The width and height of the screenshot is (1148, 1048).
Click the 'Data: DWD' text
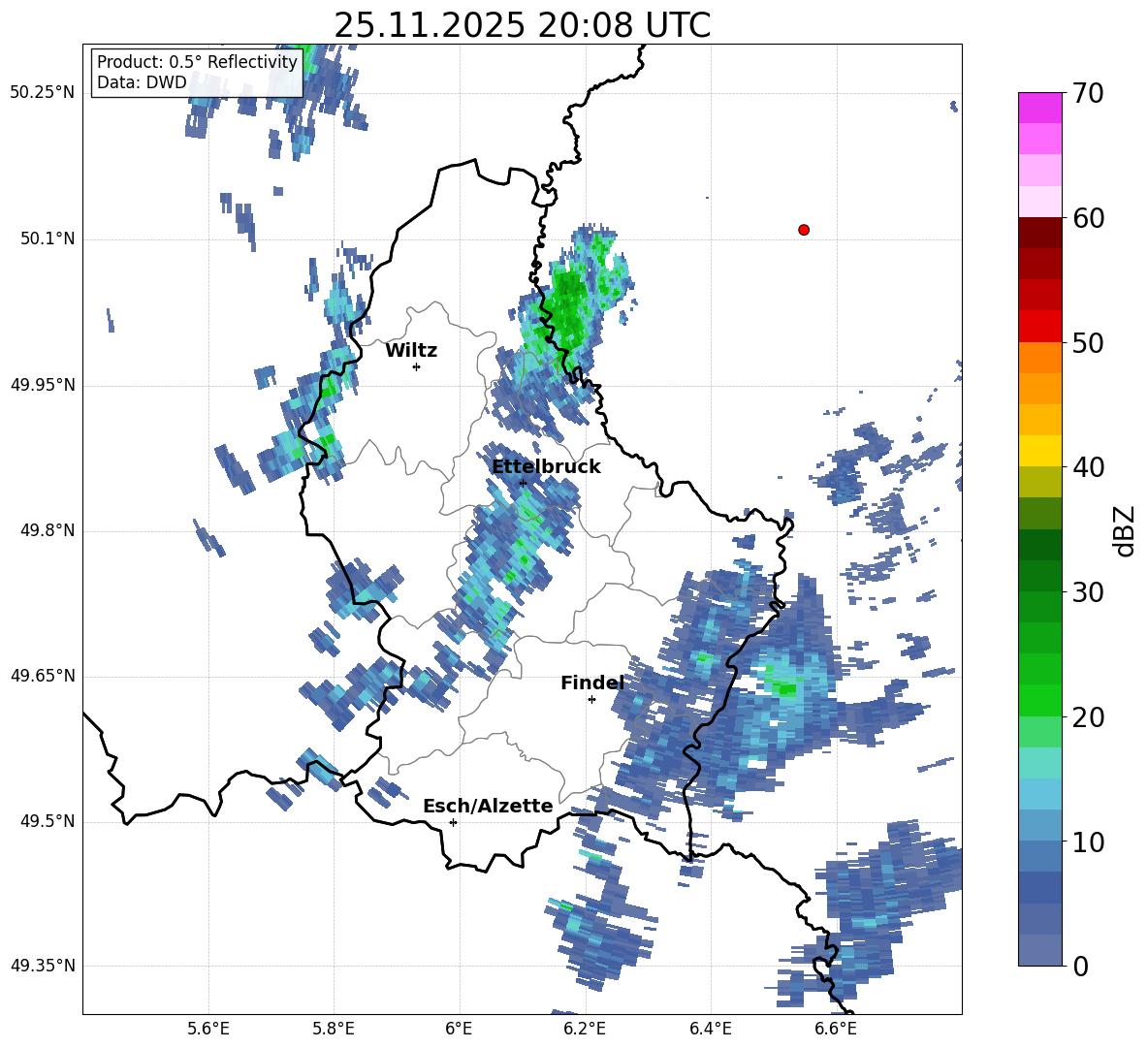142,82
